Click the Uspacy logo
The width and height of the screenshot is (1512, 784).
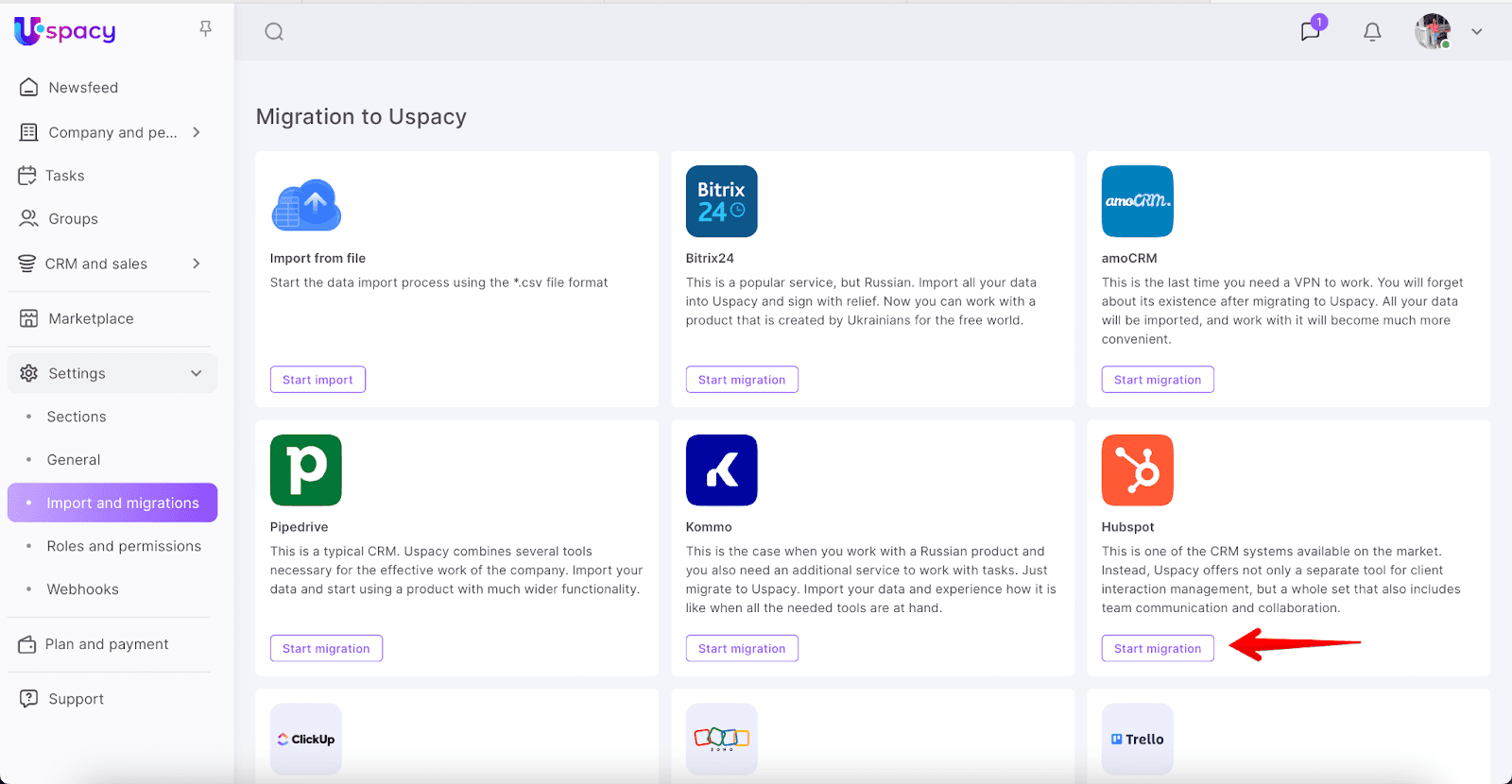pos(65,31)
